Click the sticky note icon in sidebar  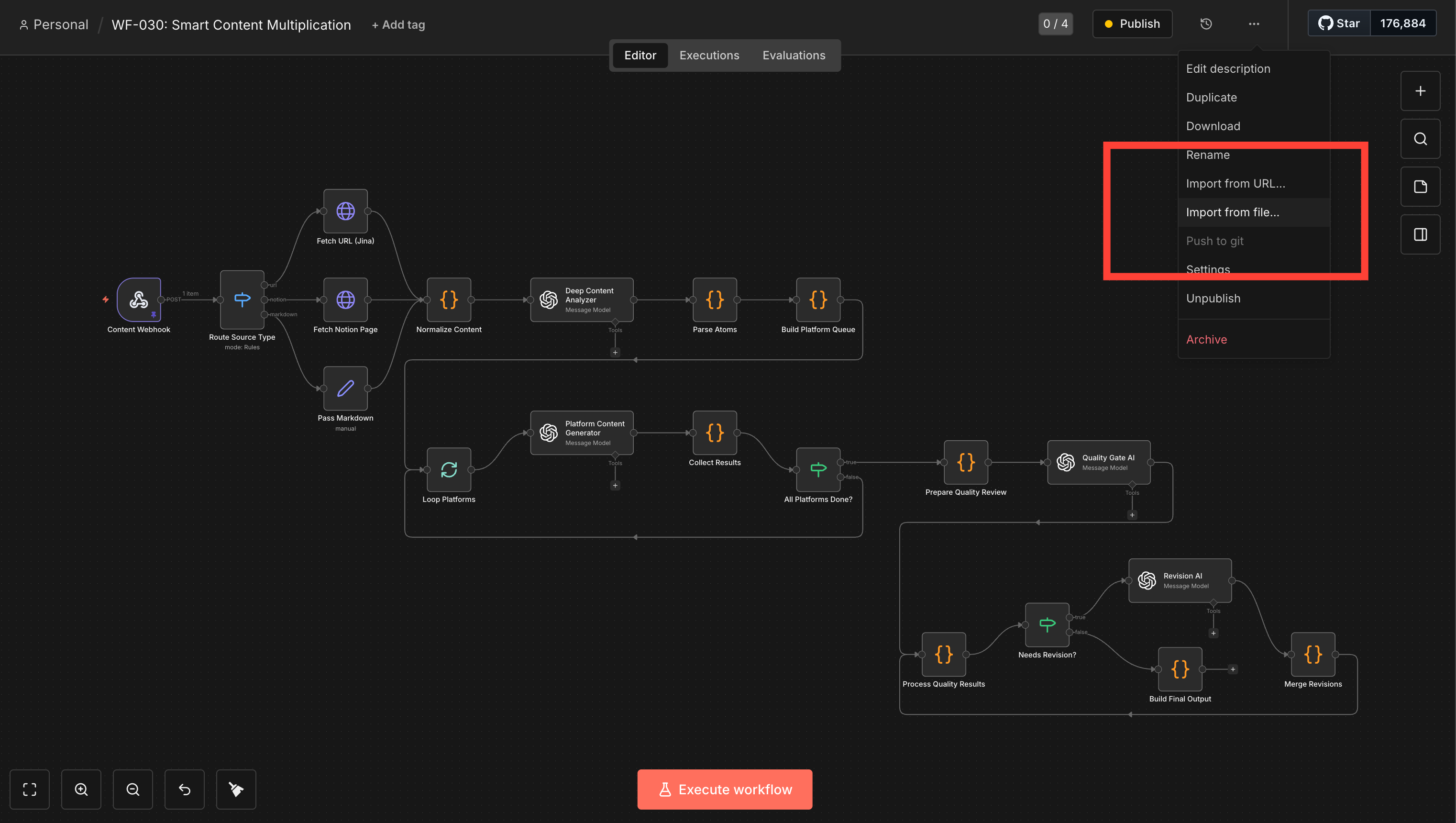tap(1420, 187)
